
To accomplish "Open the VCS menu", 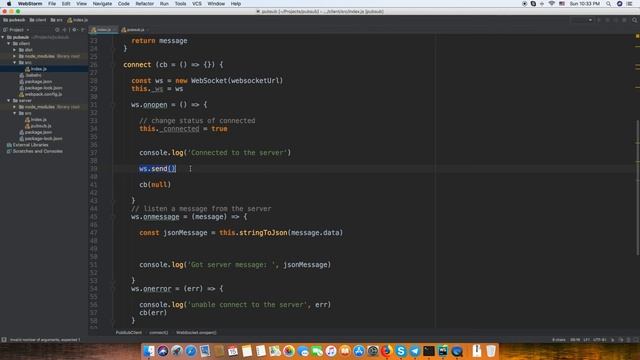I will click(x=197, y=4).
